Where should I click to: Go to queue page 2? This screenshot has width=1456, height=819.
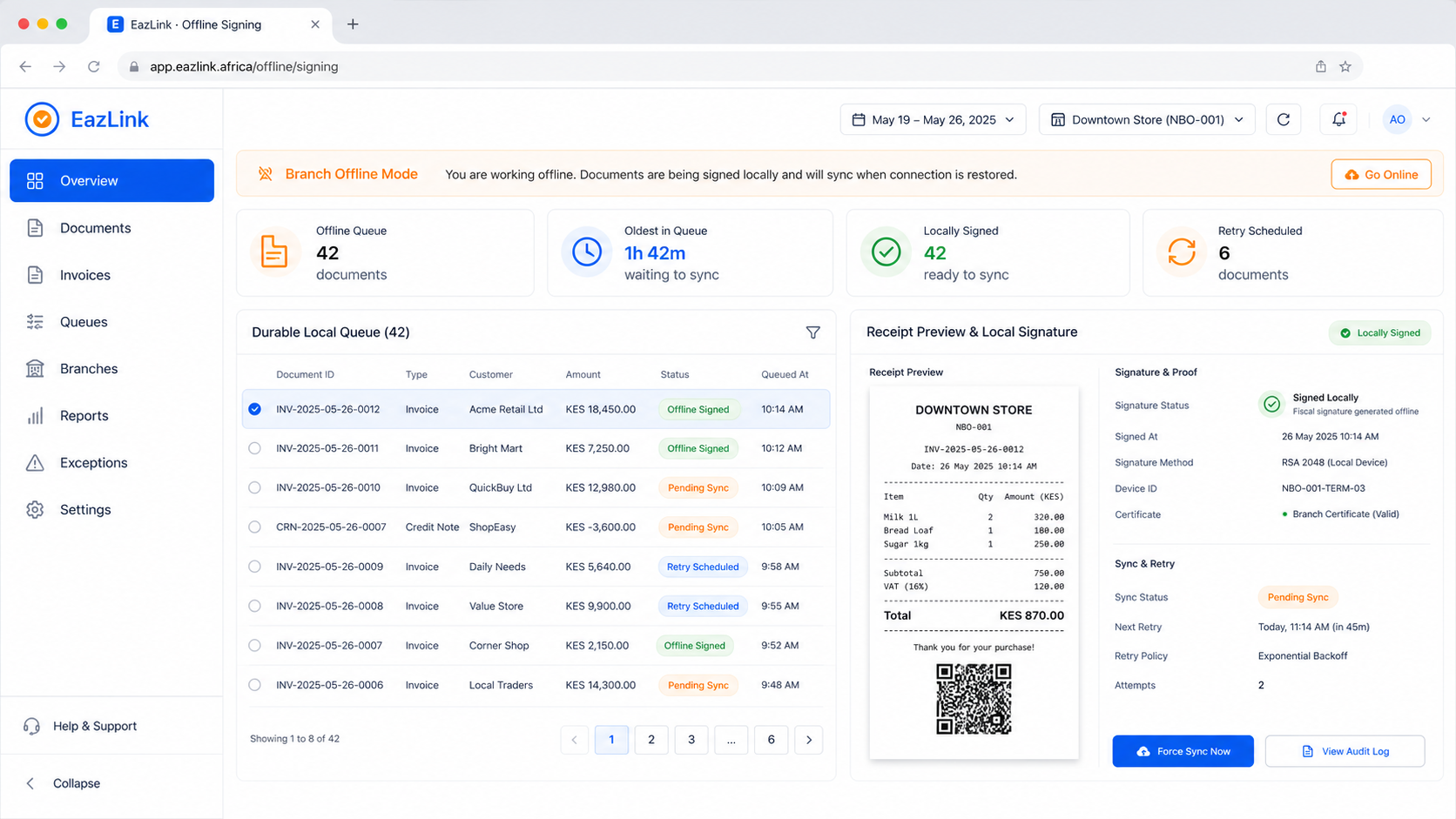point(651,740)
